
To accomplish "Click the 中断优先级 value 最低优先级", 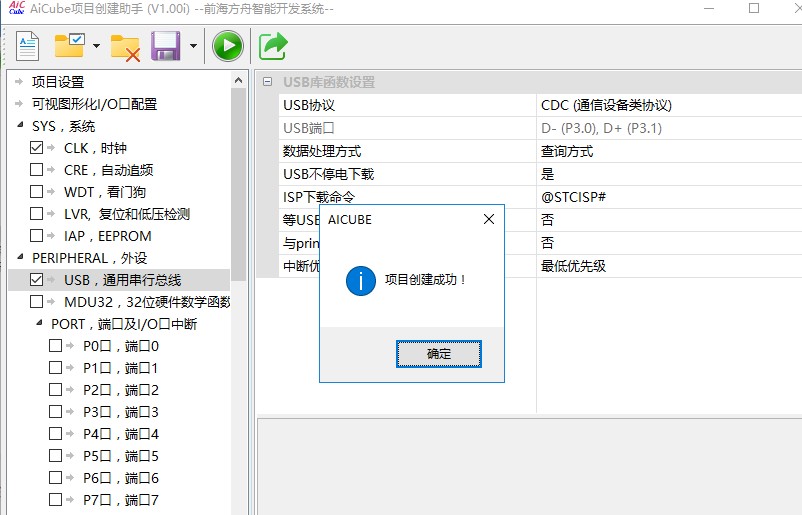I will (573, 266).
